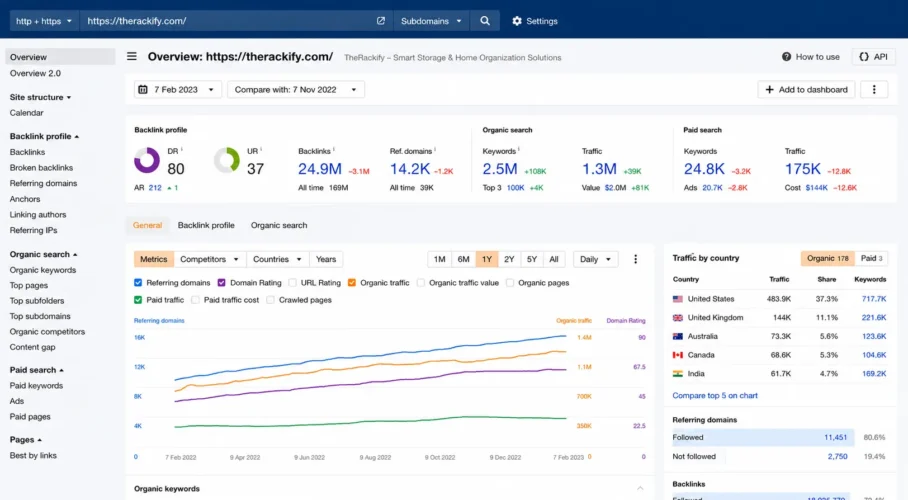Viewport: 908px width, 500px height.
Task: Toggle the hamburger sidebar menu icon
Action: [132, 56]
